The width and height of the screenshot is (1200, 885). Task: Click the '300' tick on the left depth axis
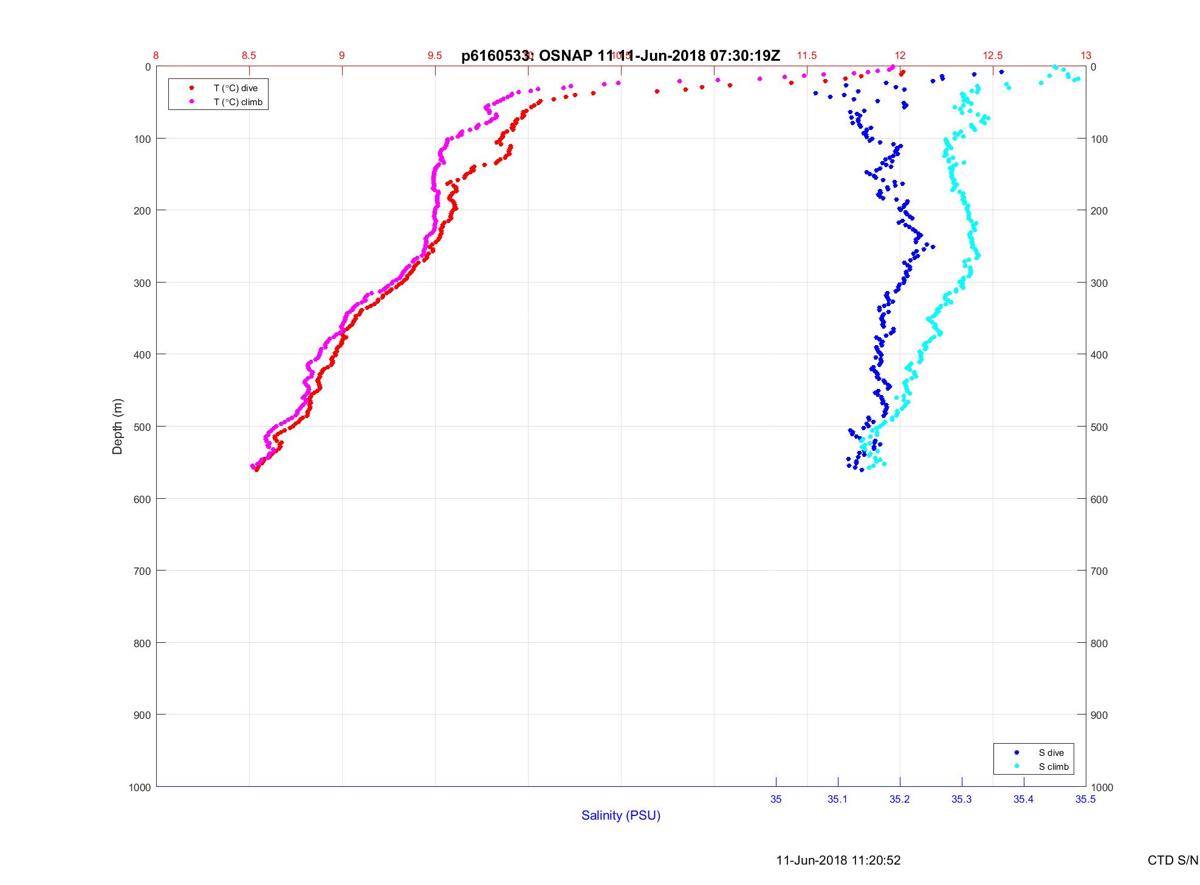click(141, 283)
